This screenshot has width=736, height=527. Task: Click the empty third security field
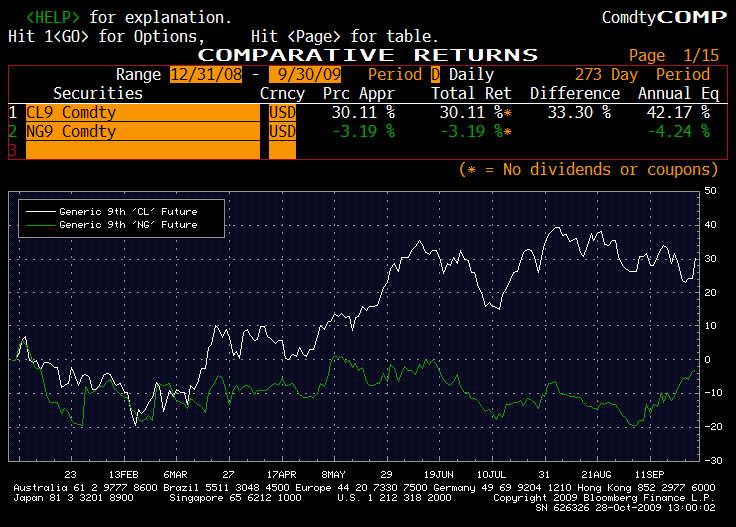pos(143,150)
